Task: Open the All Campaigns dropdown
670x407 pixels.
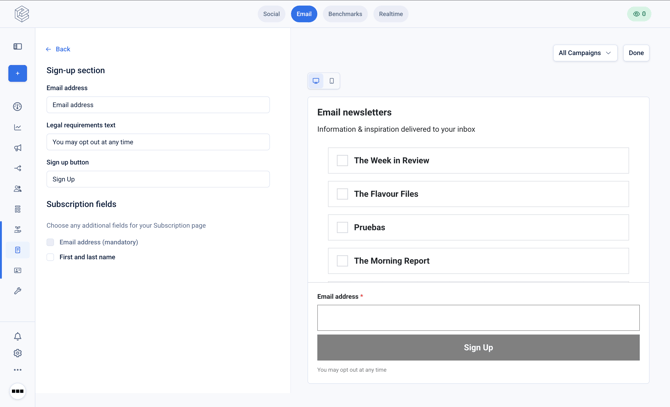Action: 585,53
